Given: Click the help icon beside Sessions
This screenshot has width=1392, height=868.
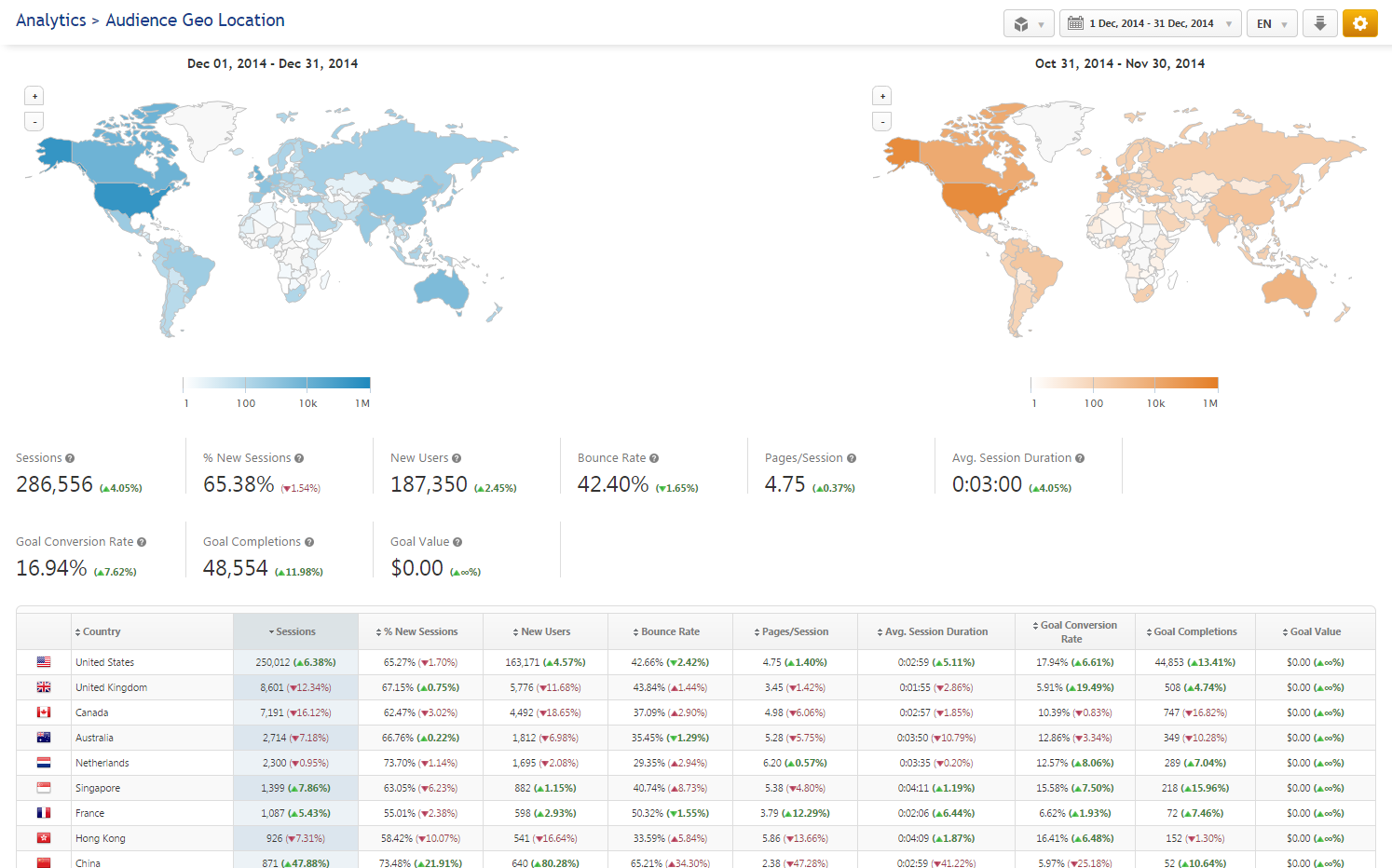Looking at the screenshot, I should click(x=70, y=458).
